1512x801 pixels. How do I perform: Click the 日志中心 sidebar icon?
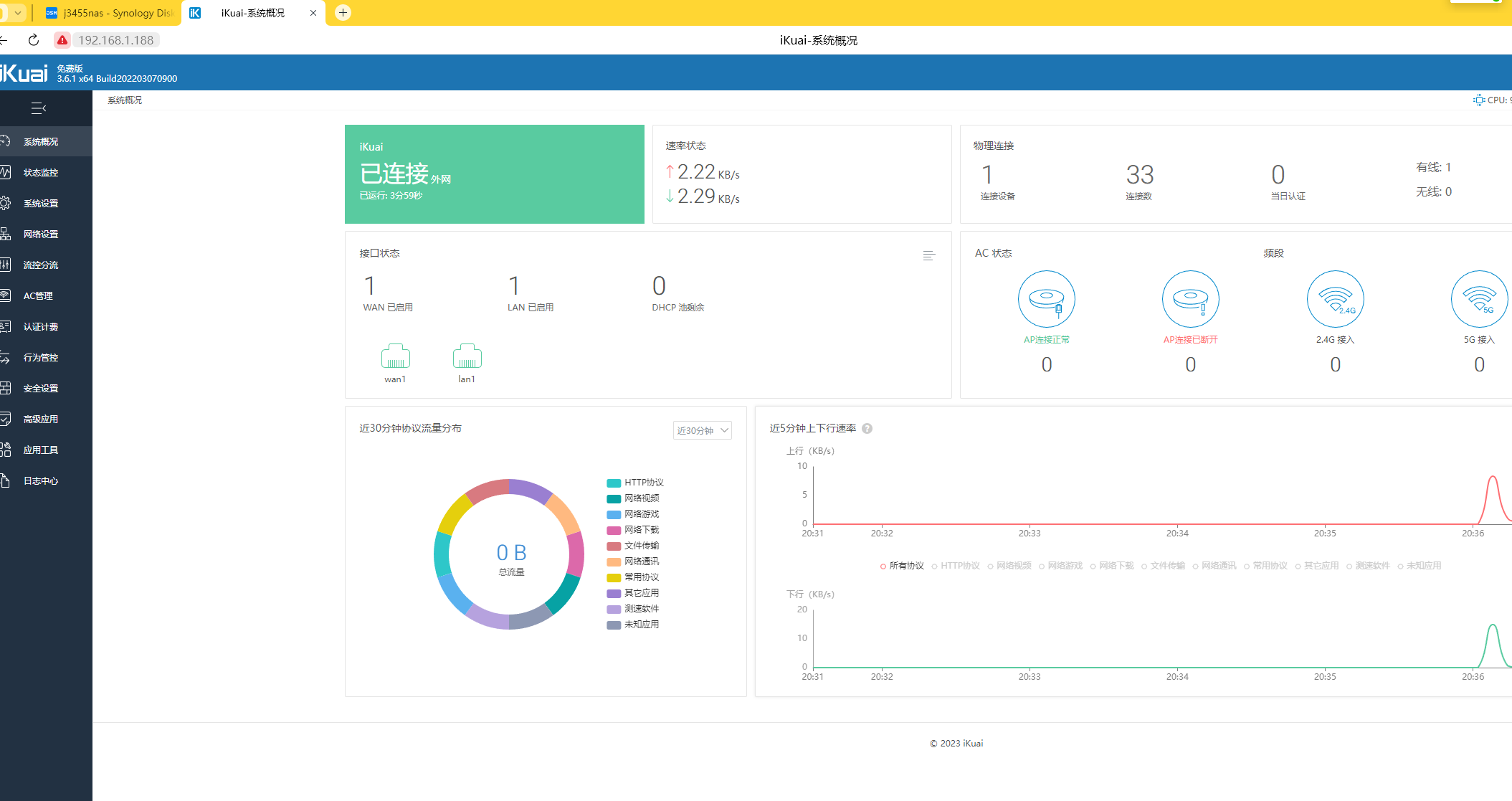point(5,481)
